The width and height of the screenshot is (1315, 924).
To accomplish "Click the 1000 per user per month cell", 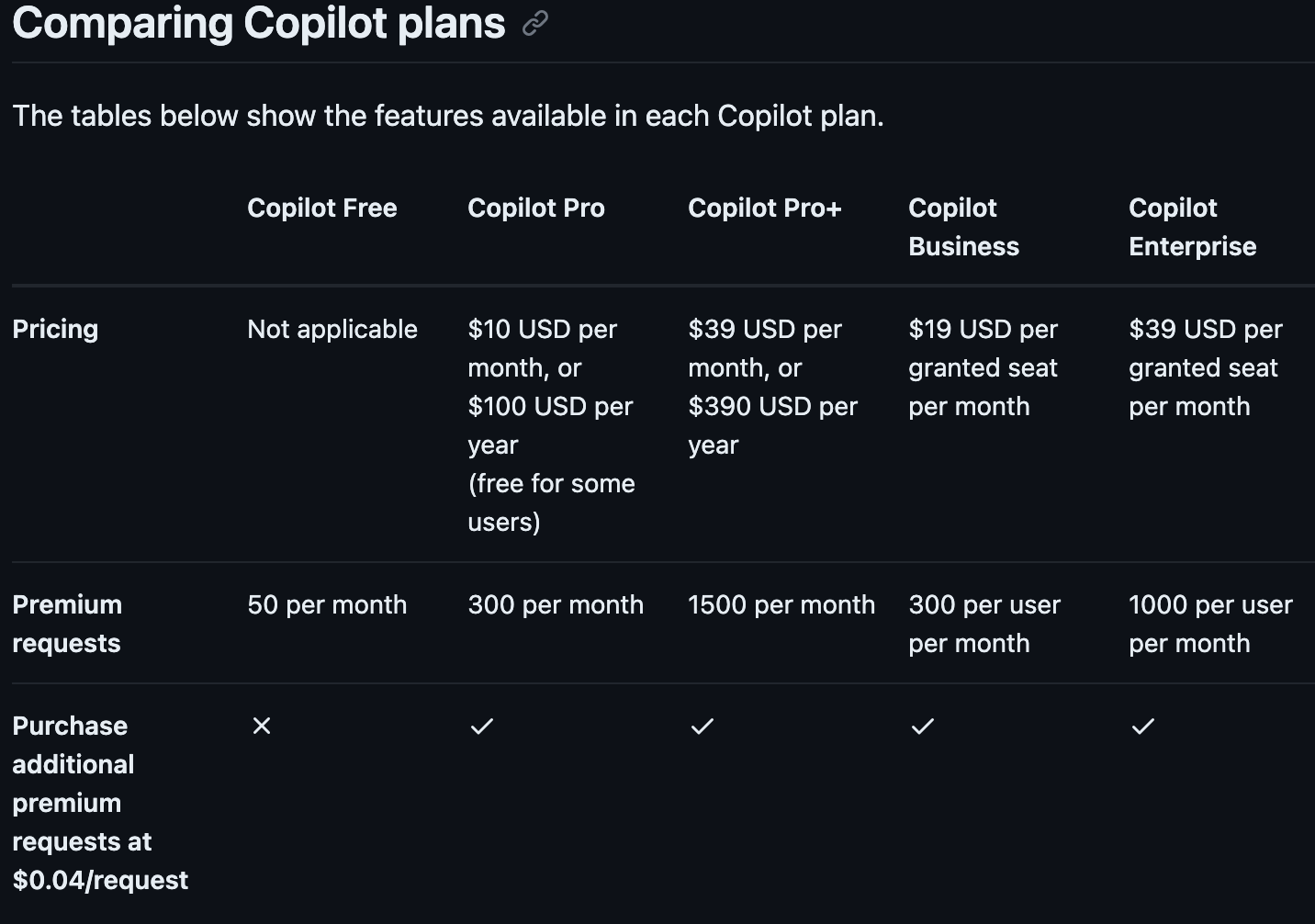I will [1210, 624].
